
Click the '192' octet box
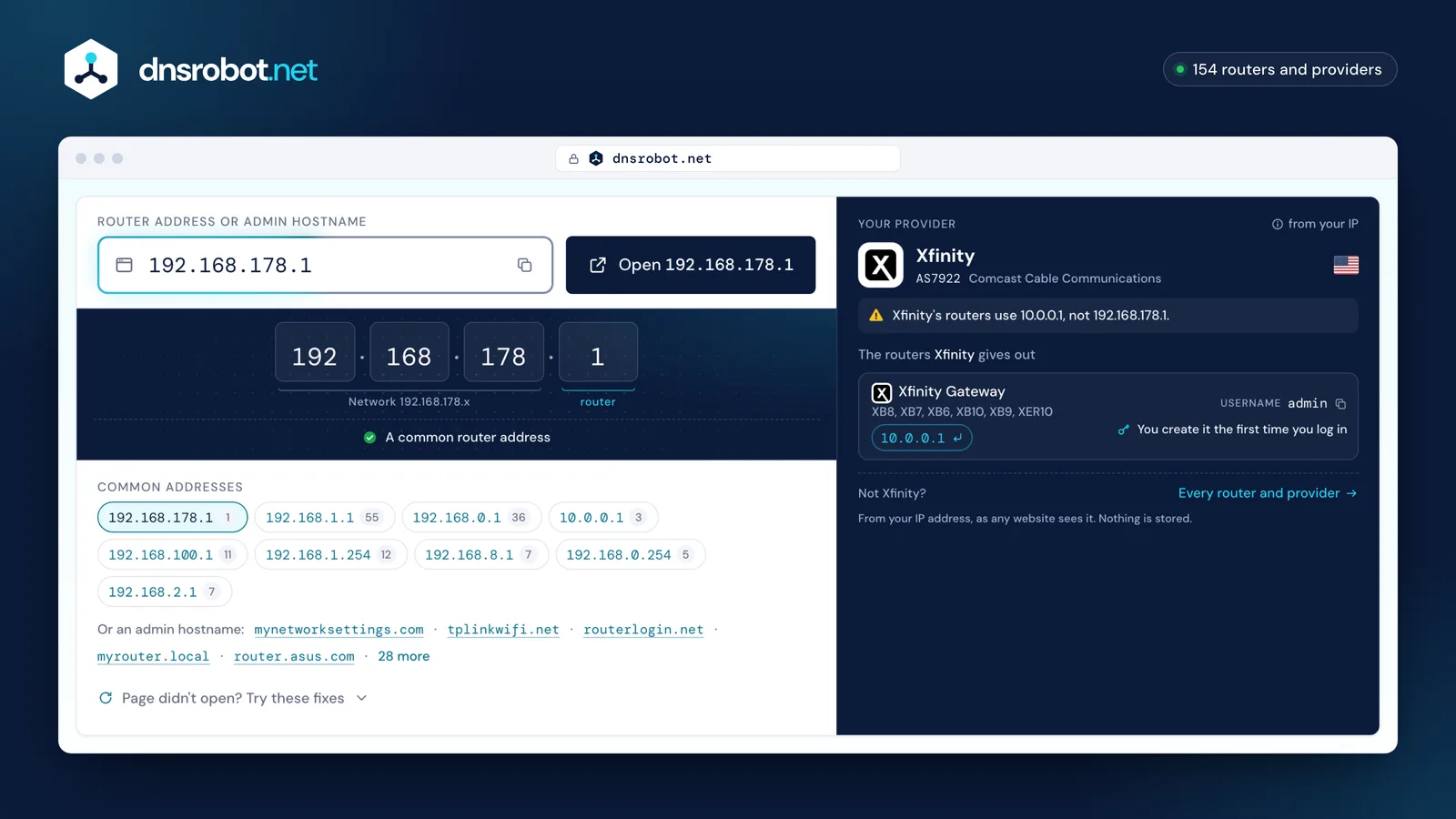click(315, 352)
